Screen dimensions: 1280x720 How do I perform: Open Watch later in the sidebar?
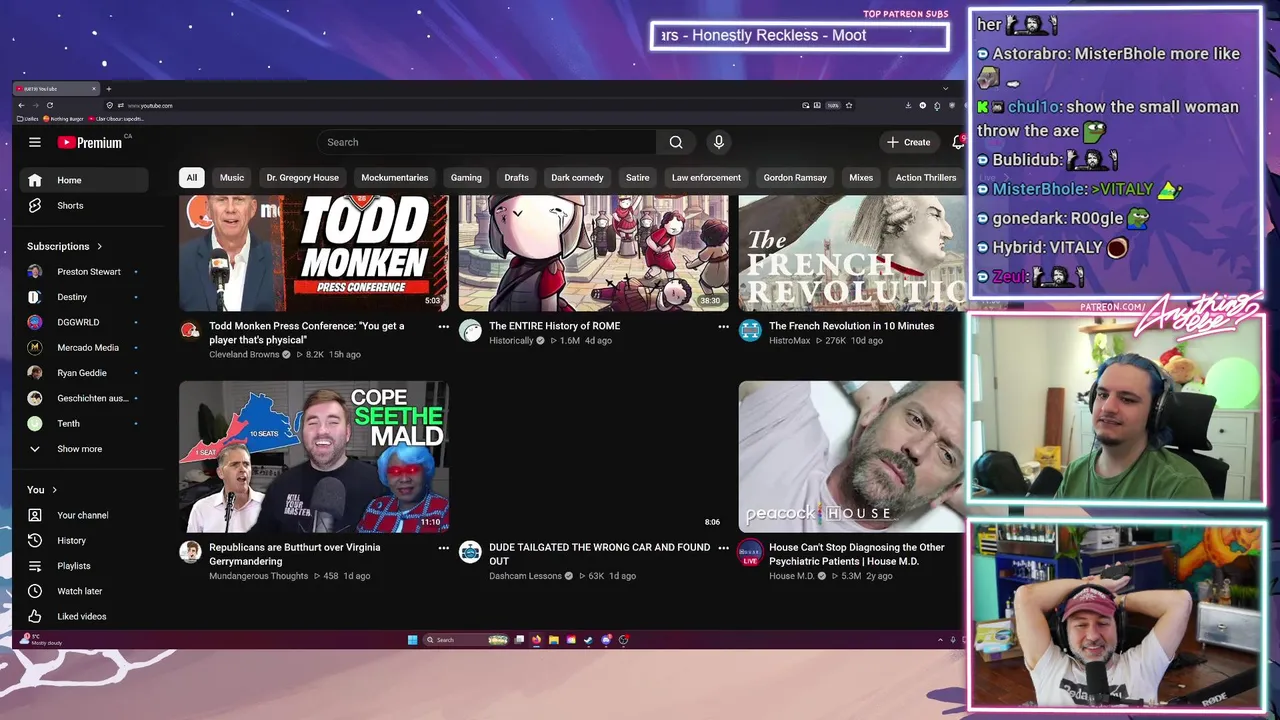[x=84, y=591]
